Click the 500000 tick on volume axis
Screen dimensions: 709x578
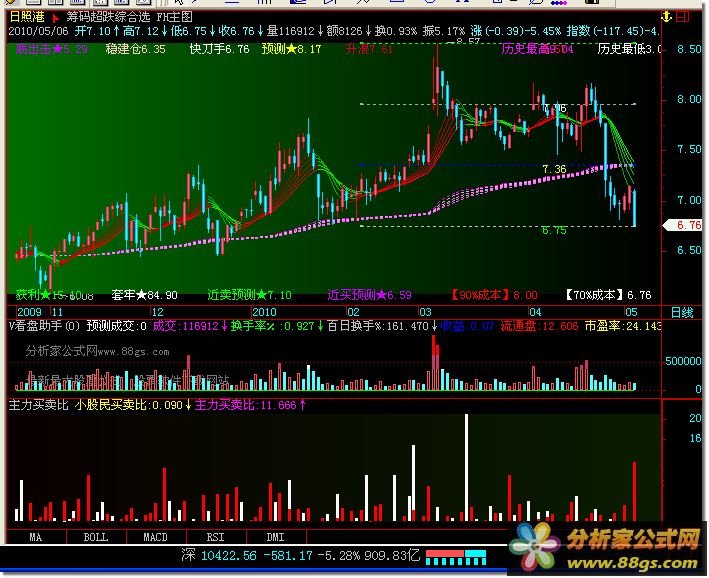(683, 361)
